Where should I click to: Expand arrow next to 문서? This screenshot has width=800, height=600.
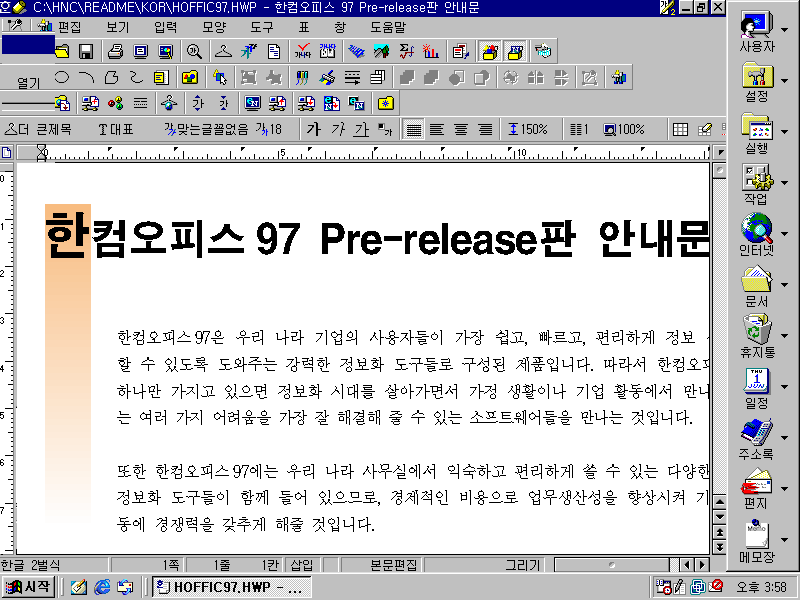(785, 285)
